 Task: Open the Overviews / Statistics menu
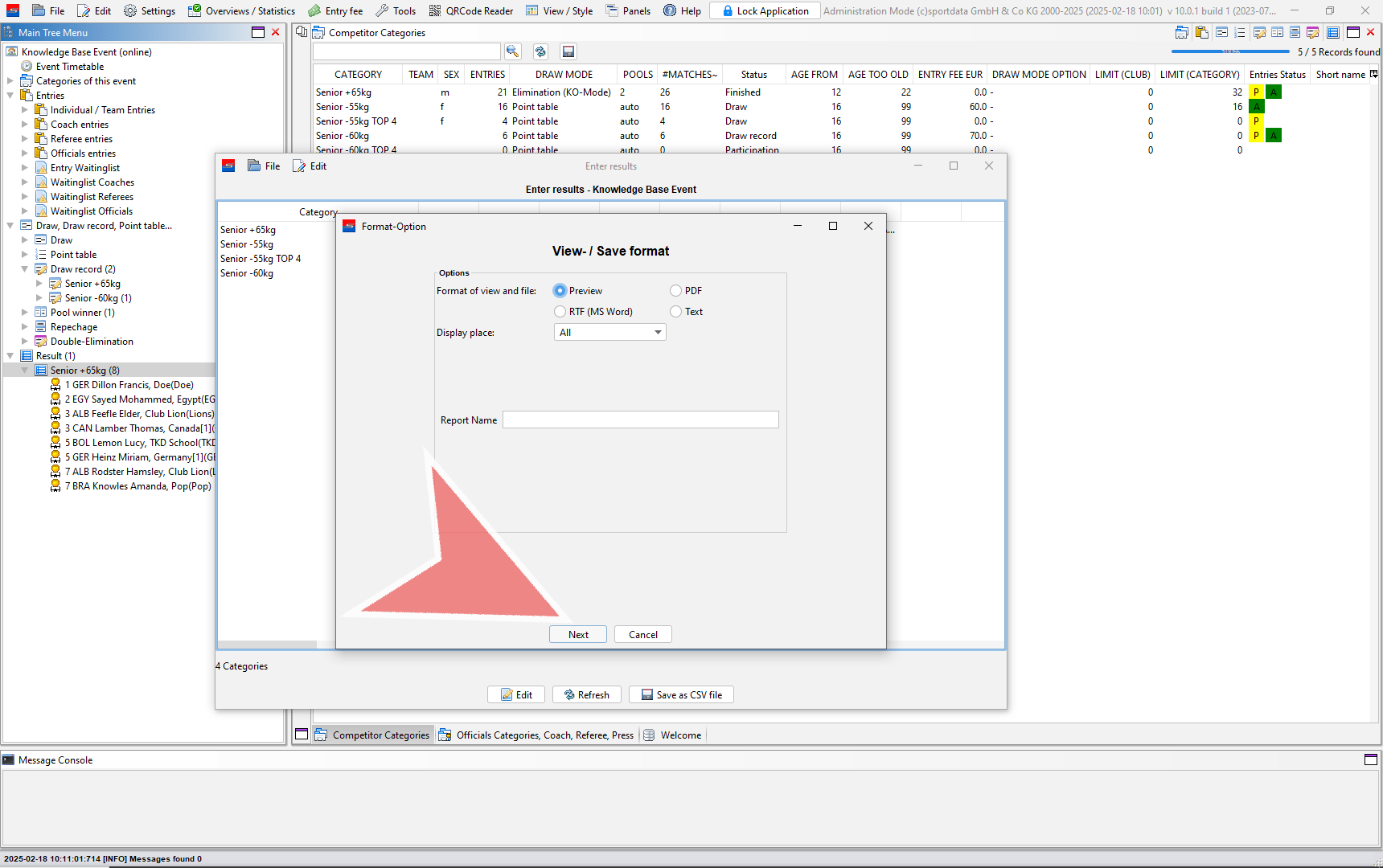(x=241, y=10)
